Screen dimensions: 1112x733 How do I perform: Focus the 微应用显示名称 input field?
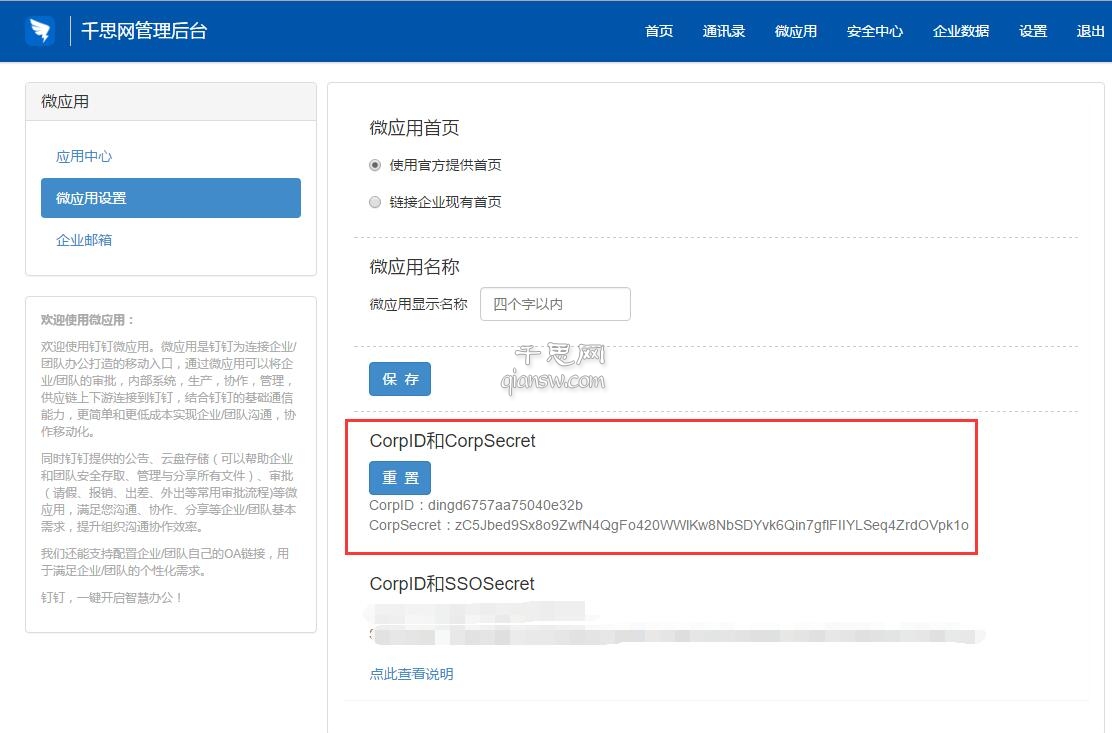tap(555, 304)
